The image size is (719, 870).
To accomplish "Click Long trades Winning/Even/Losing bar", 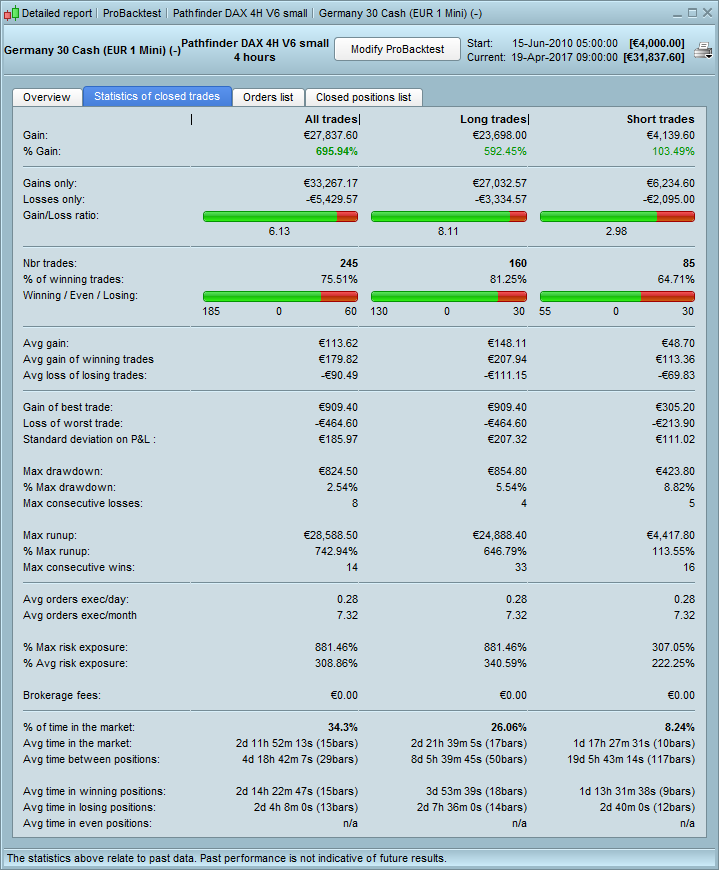I will pyautogui.click(x=449, y=296).
